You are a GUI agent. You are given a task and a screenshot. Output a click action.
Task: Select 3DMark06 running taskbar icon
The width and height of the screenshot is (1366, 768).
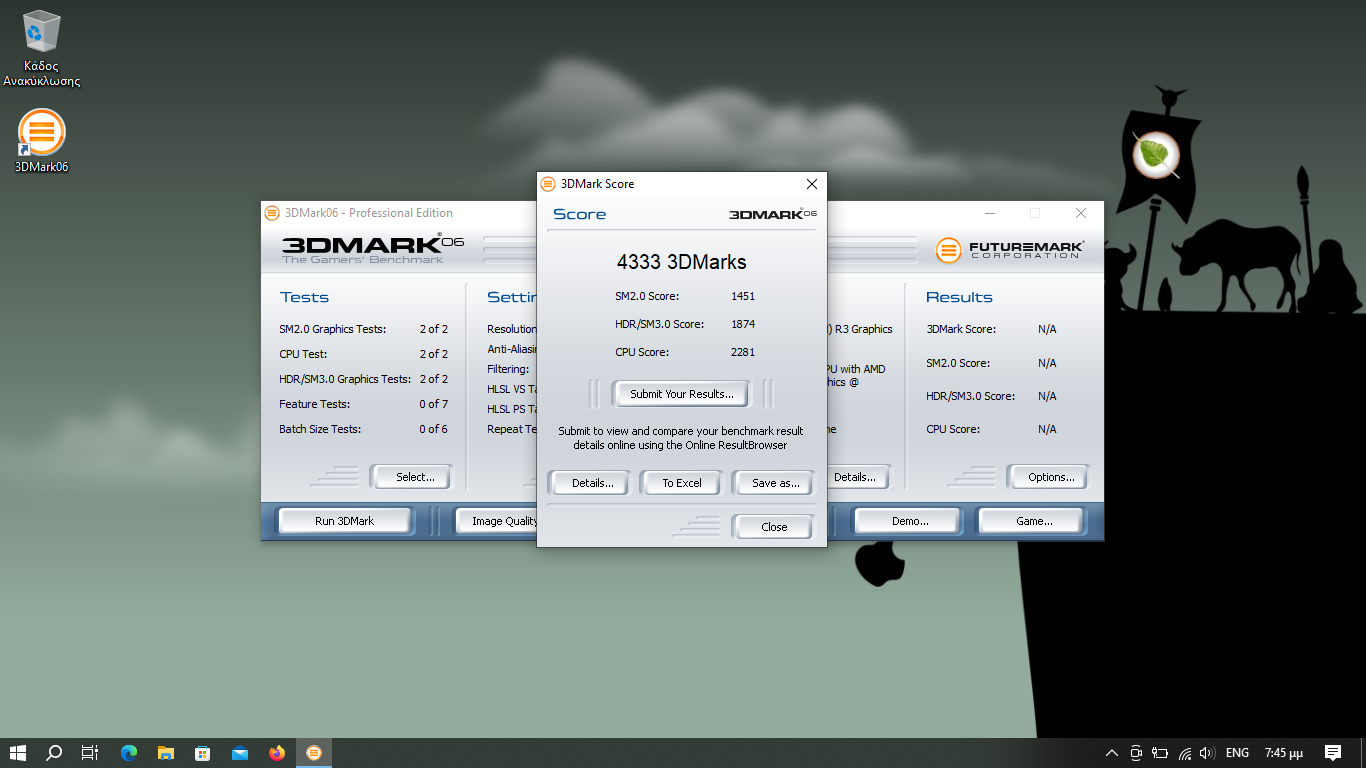(x=314, y=753)
